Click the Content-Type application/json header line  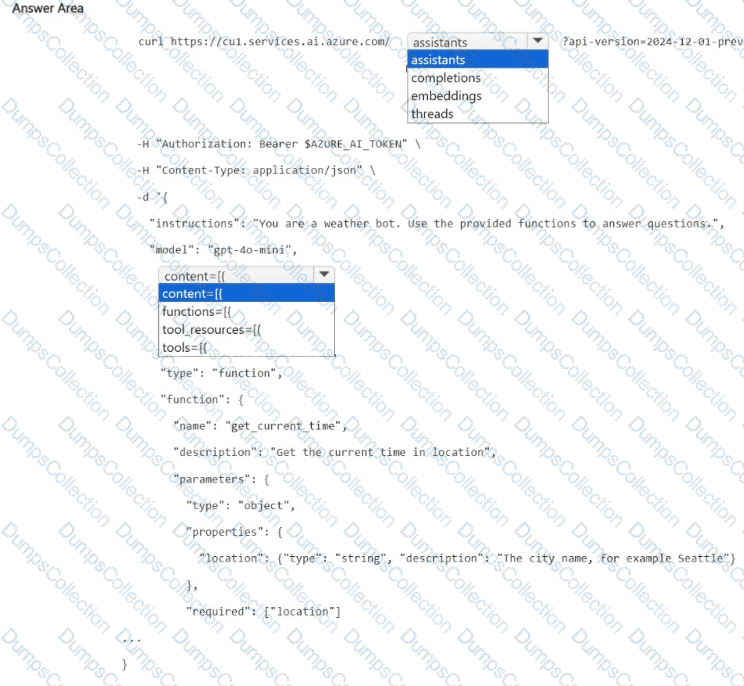[256, 170]
